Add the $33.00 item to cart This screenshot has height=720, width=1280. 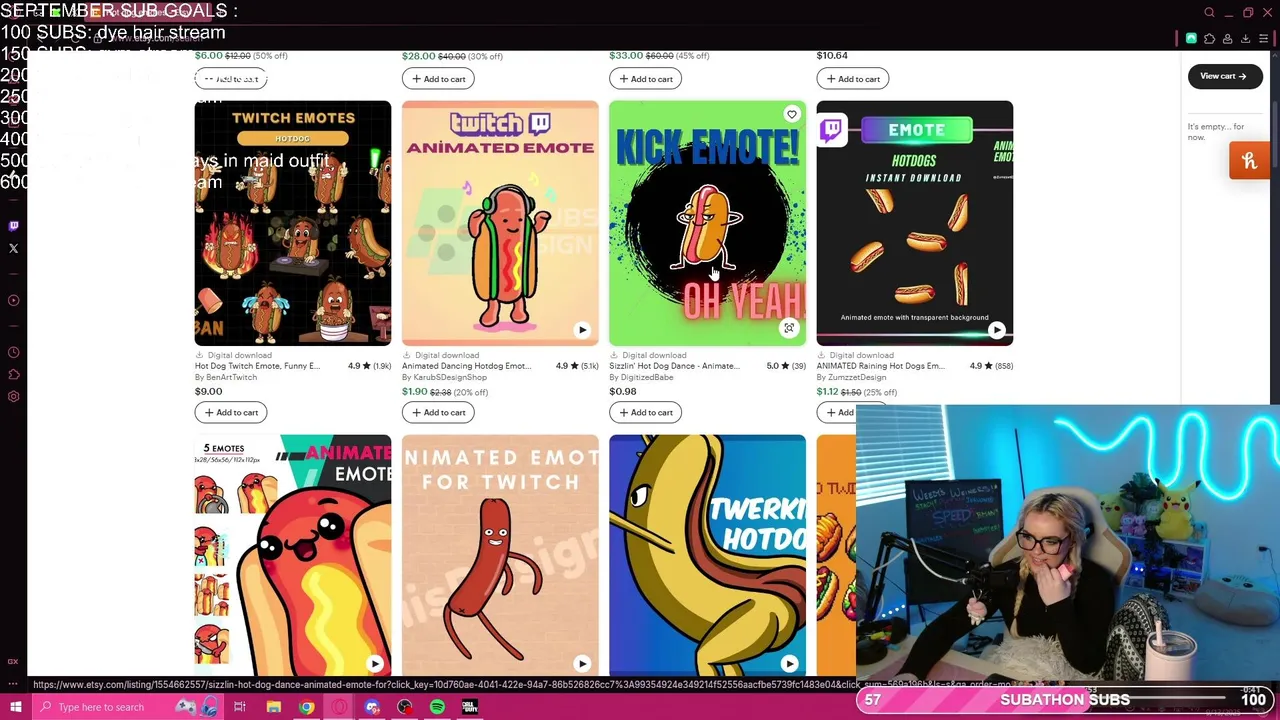(645, 79)
